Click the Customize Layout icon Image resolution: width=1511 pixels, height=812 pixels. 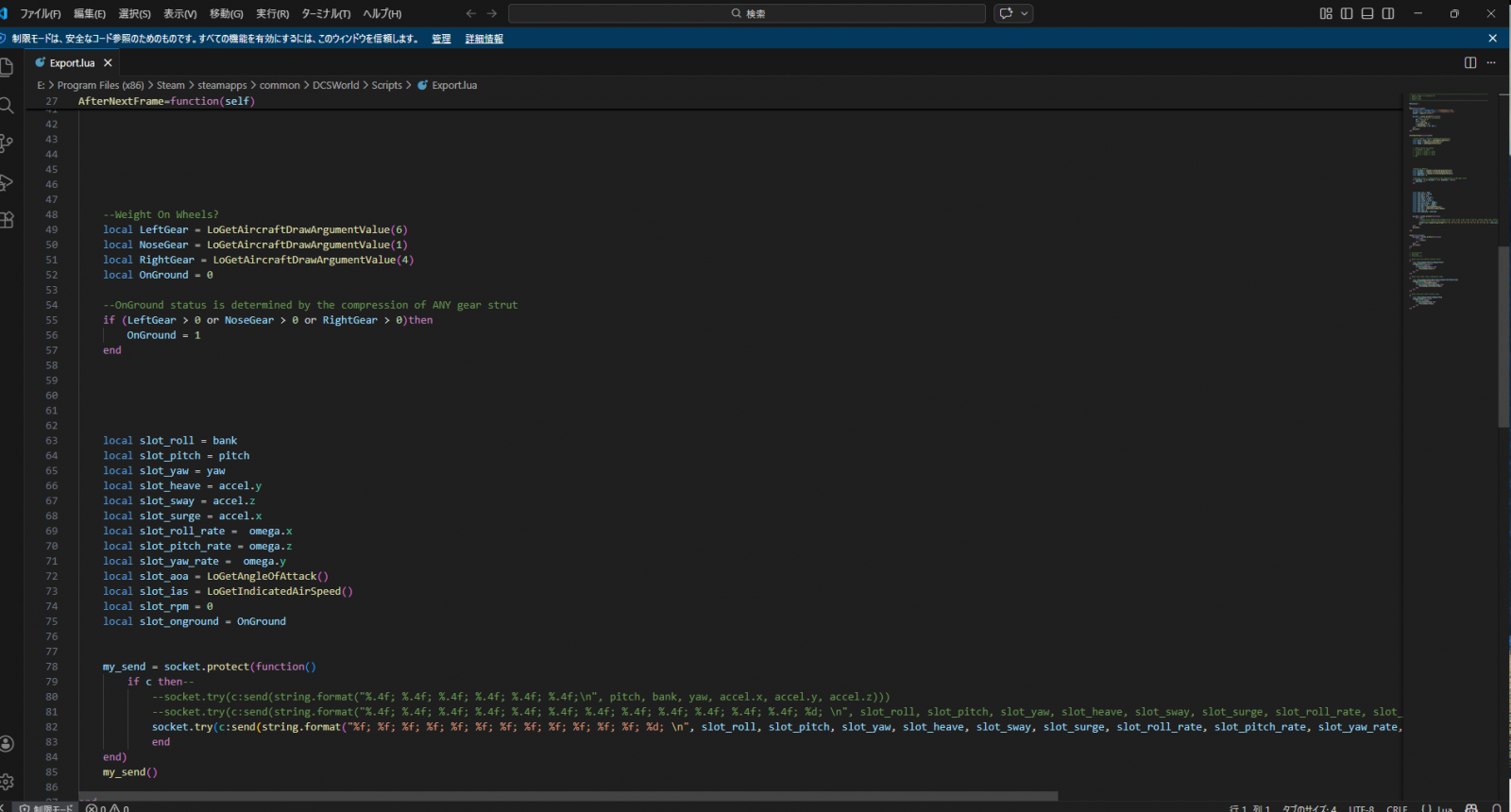tap(1326, 13)
